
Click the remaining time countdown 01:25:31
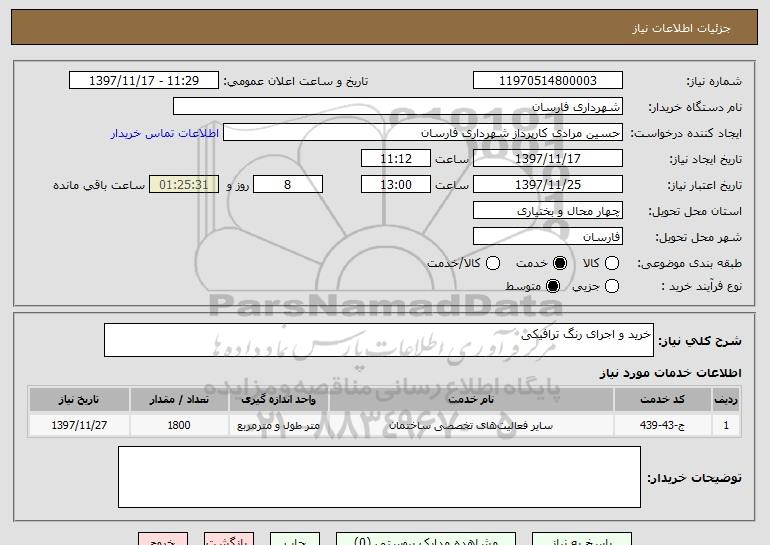(x=184, y=185)
